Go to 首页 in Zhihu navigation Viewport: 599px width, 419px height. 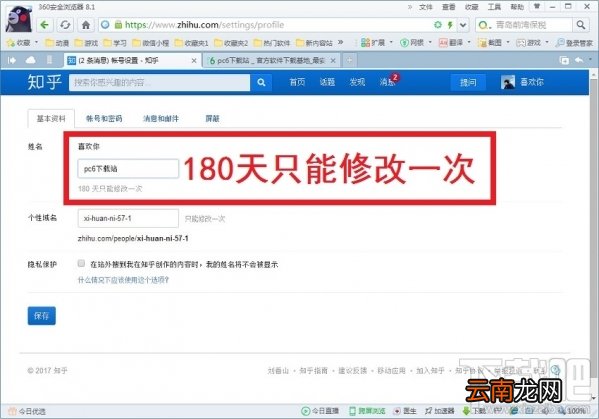297,82
